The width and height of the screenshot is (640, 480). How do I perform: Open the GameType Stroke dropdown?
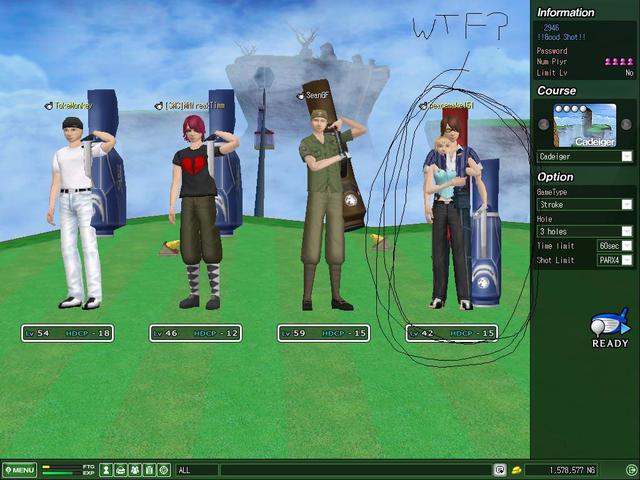pyautogui.click(x=627, y=204)
